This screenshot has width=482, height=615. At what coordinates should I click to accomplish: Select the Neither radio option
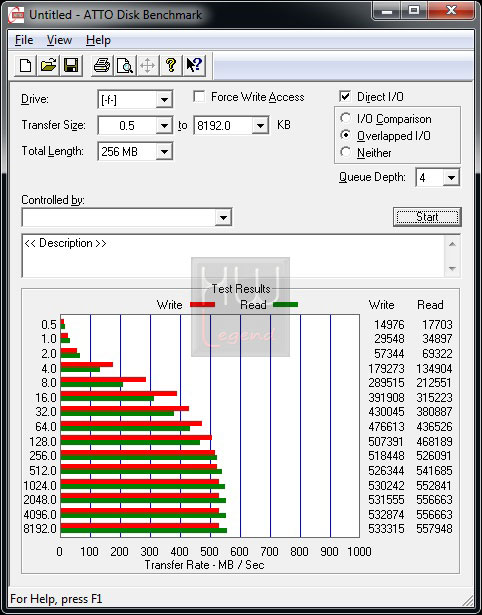click(x=346, y=152)
